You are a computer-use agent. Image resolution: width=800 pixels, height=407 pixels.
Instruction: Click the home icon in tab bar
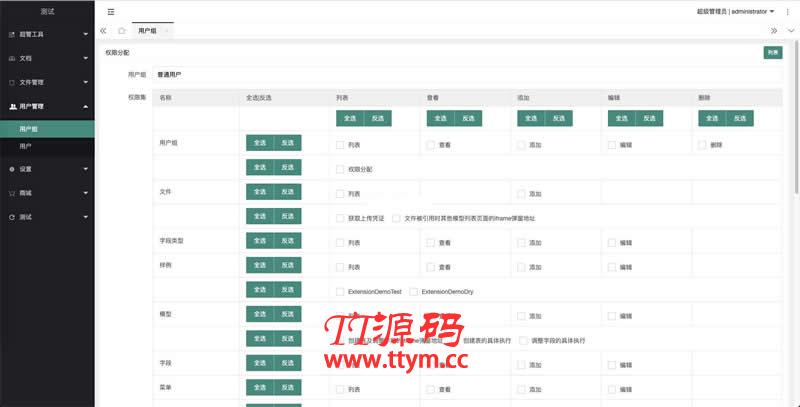click(121, 31)
